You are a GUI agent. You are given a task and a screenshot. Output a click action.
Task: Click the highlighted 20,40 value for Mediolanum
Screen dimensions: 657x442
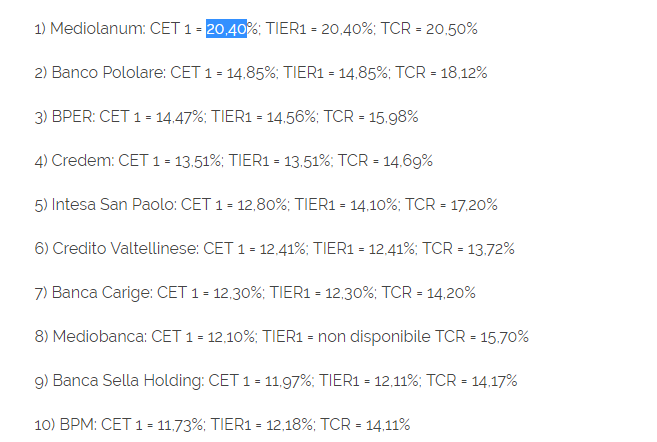(x=226, y=29)
